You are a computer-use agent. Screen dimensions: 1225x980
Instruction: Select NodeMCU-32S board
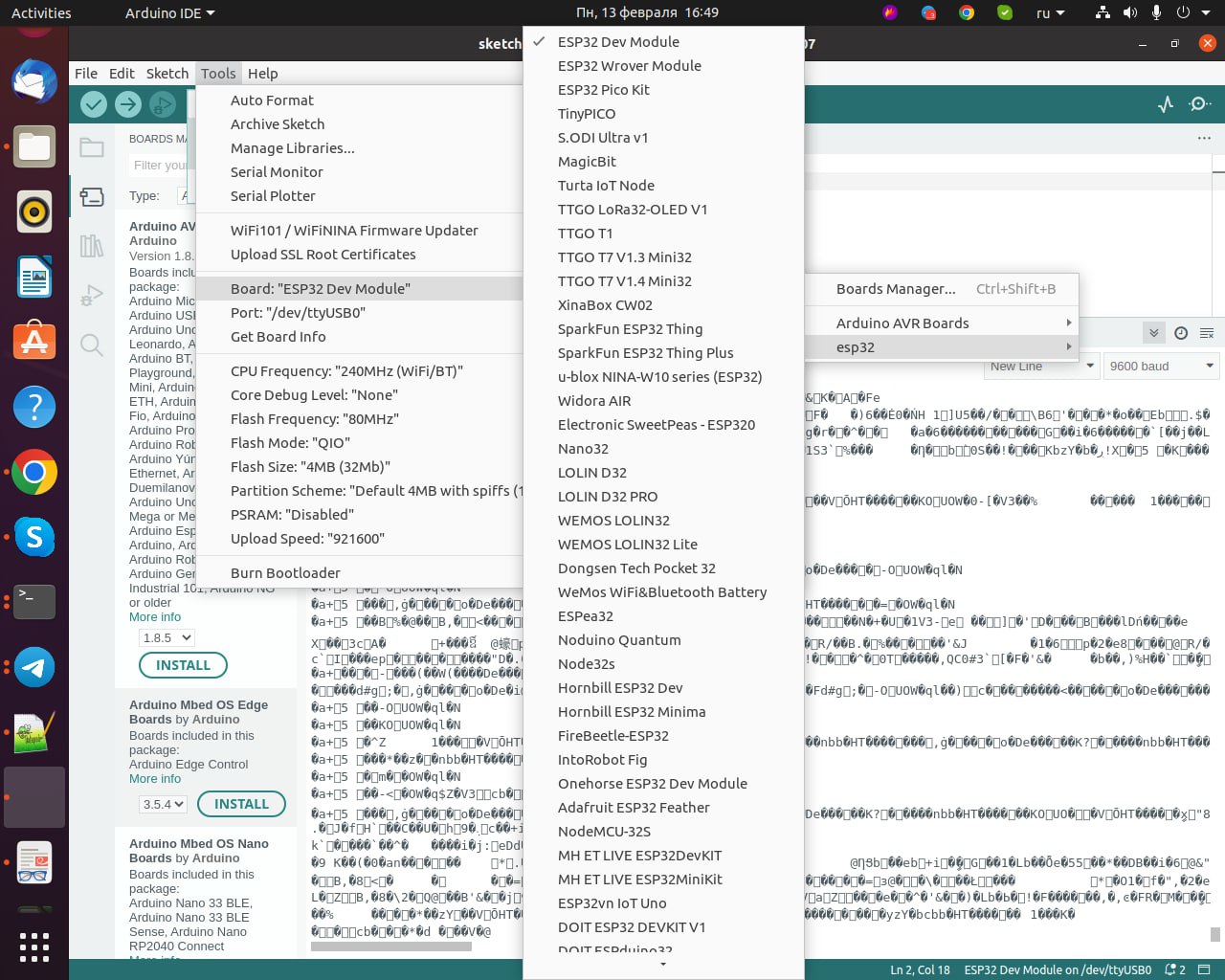click(x=663, y=832)
